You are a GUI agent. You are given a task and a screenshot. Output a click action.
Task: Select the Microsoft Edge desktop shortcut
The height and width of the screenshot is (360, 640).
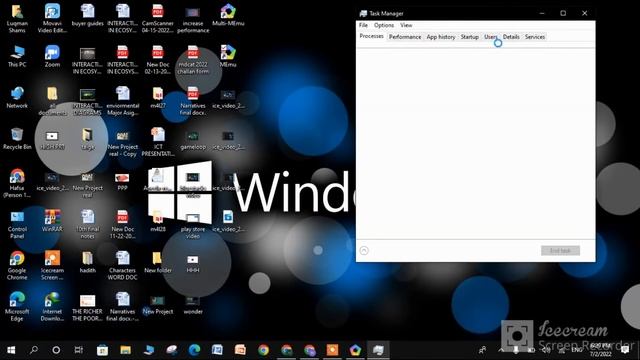(x=17, y=307)
